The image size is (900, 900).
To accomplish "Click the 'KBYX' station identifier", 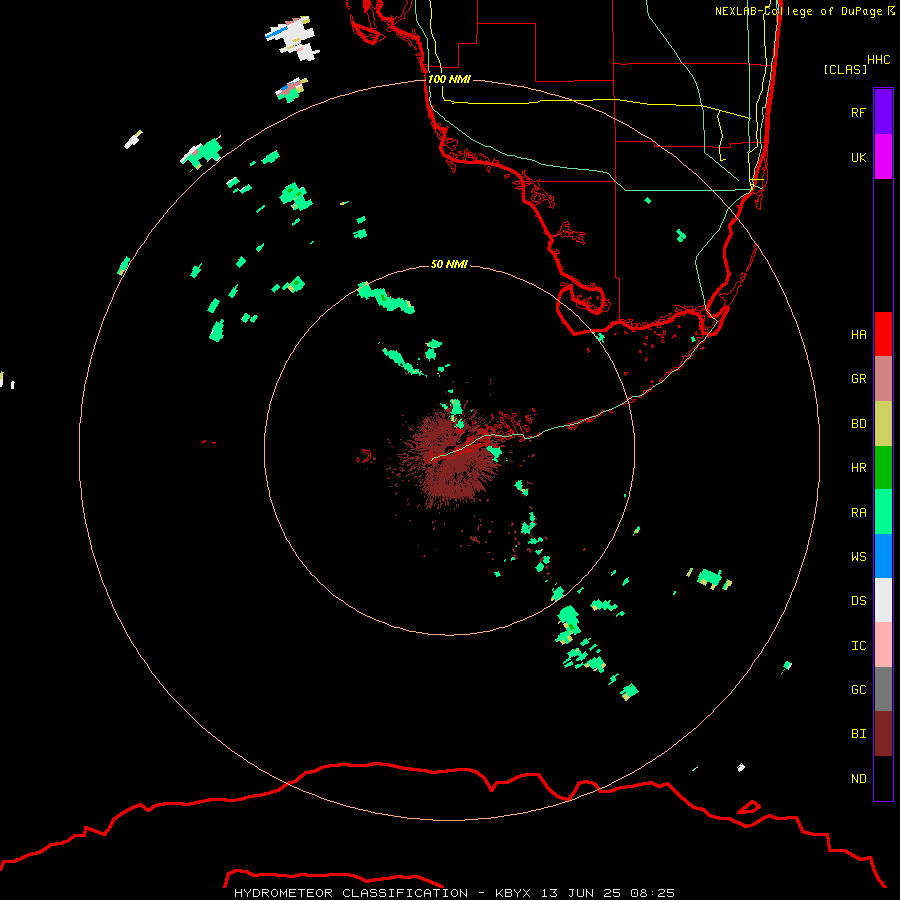I will click(x=513, y=893).
